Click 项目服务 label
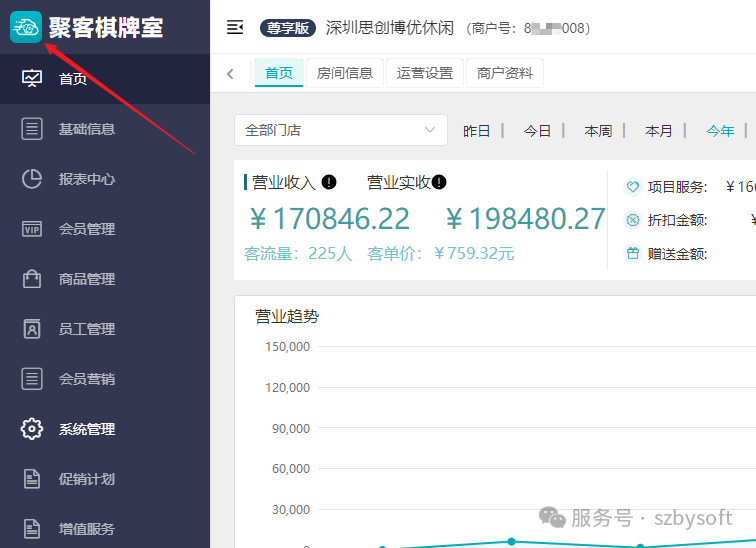This screenshot has height=548, width=756. (x=677, y=187)
